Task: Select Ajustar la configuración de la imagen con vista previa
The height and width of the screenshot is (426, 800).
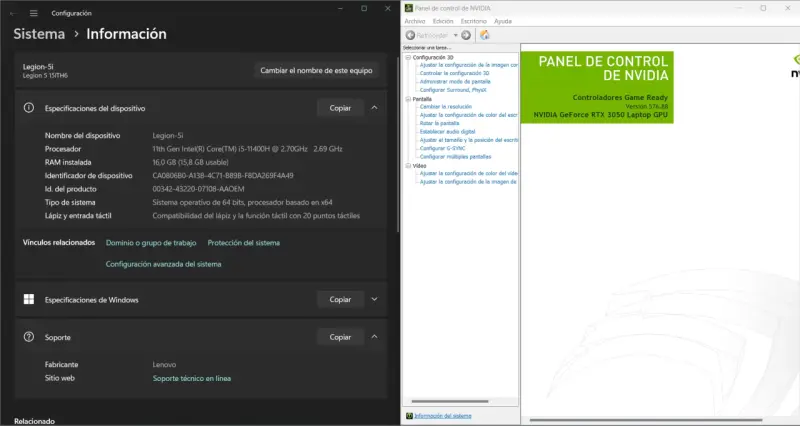Action: pyautogui.click(x=468, y=65)
